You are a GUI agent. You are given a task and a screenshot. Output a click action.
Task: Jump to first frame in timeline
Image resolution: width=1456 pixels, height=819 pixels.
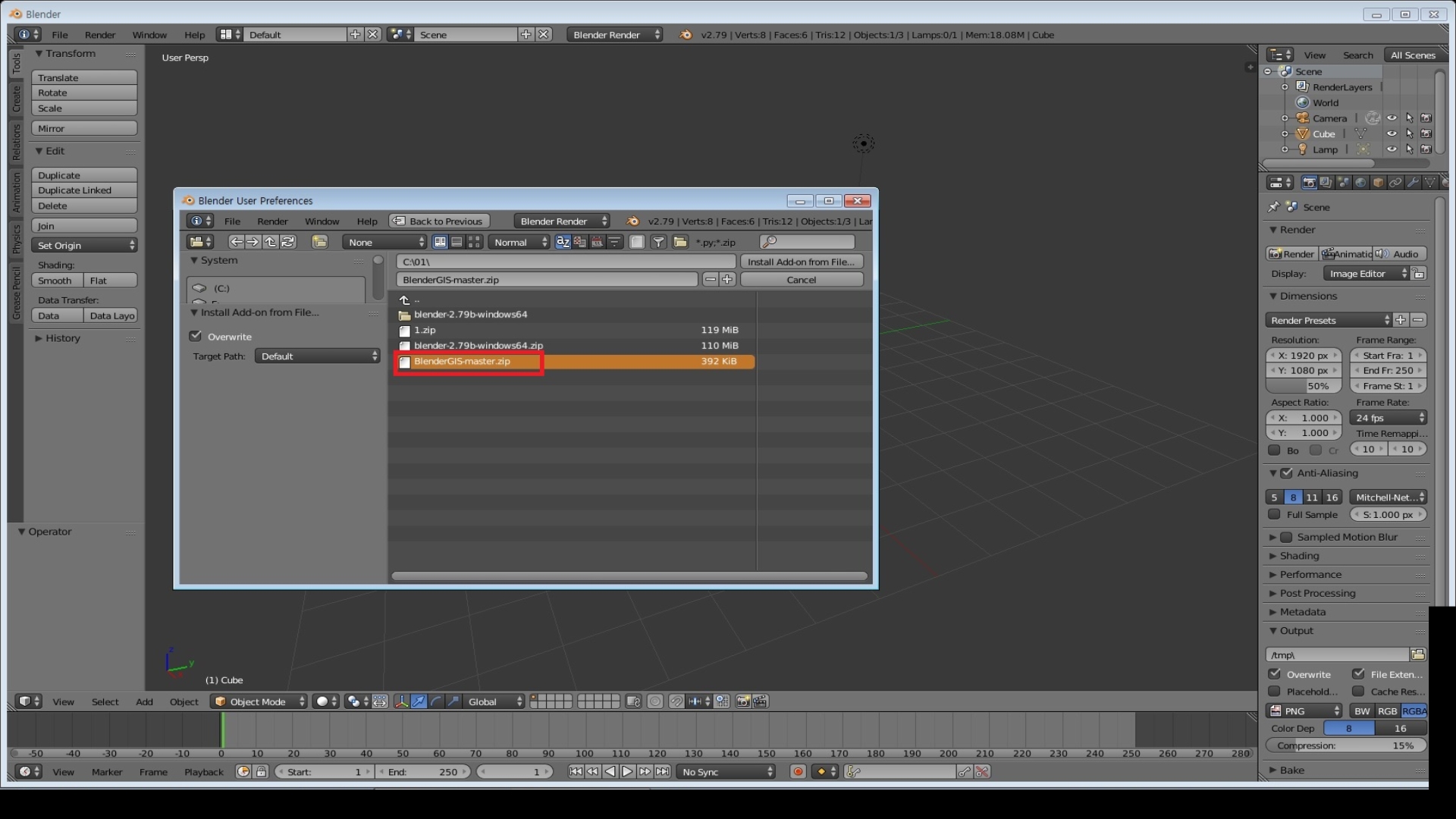576,772
